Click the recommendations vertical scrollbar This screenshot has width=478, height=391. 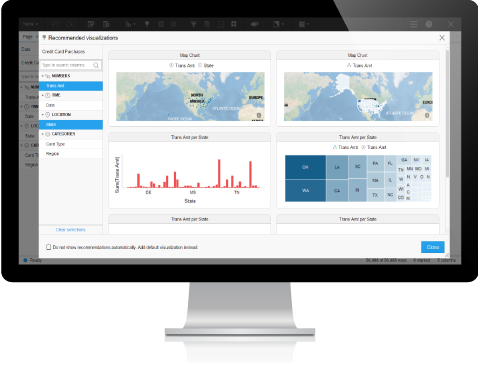pos(447,113)
